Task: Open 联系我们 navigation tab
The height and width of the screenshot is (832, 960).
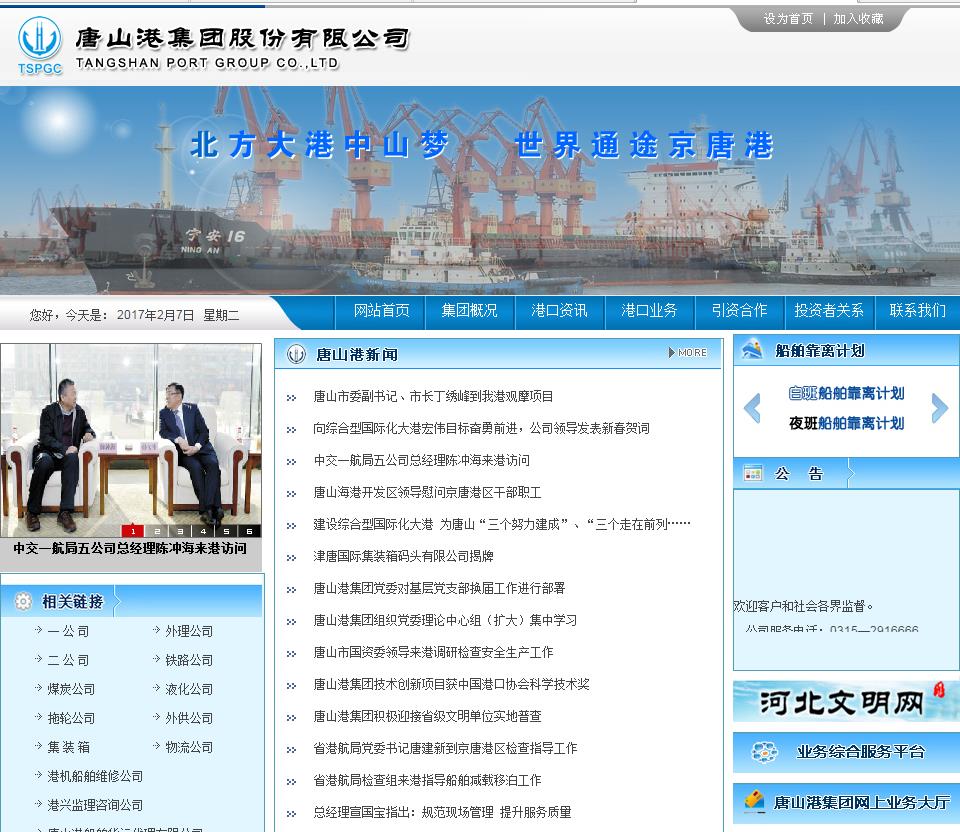Action: point(917,310)
